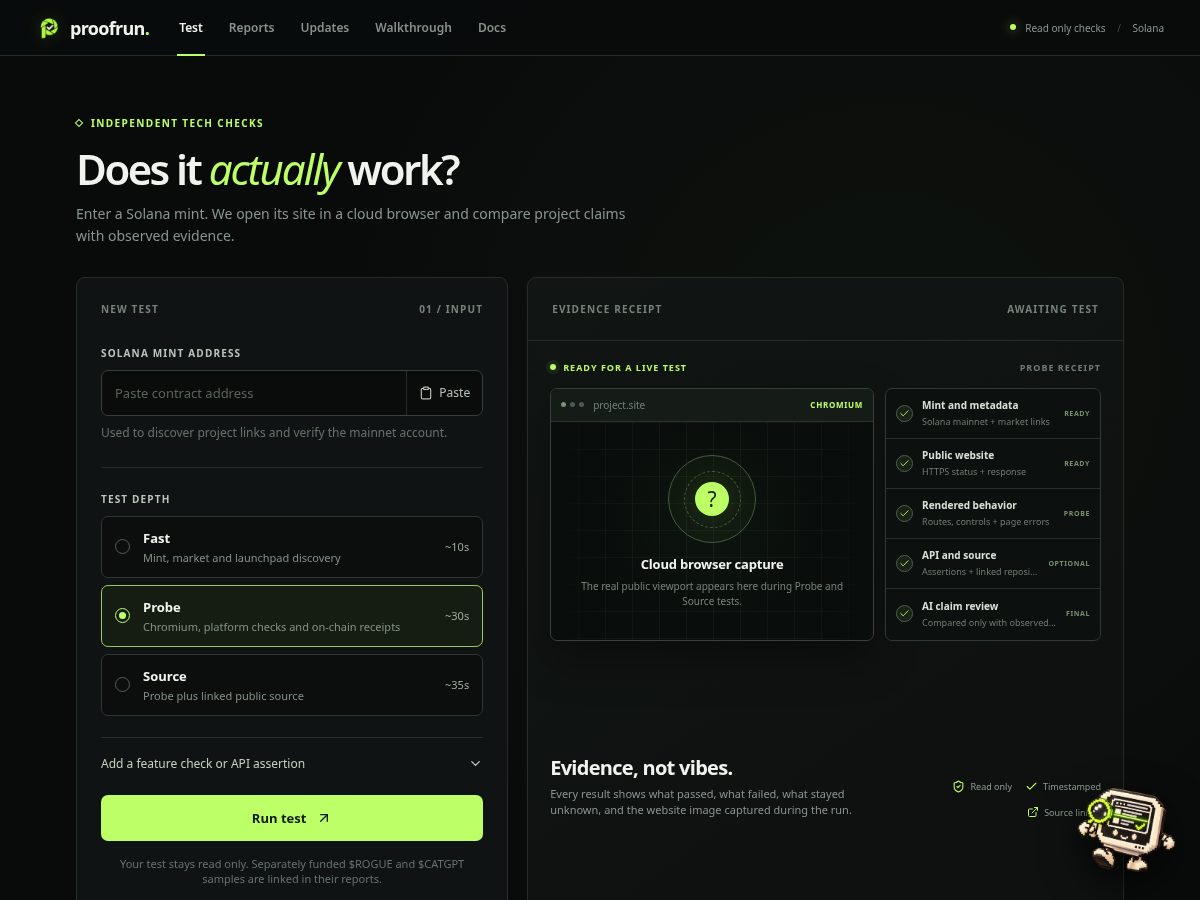Click the proofrun. brand name link
This screenshot has height=900, width=1200.
coord(110,29)
